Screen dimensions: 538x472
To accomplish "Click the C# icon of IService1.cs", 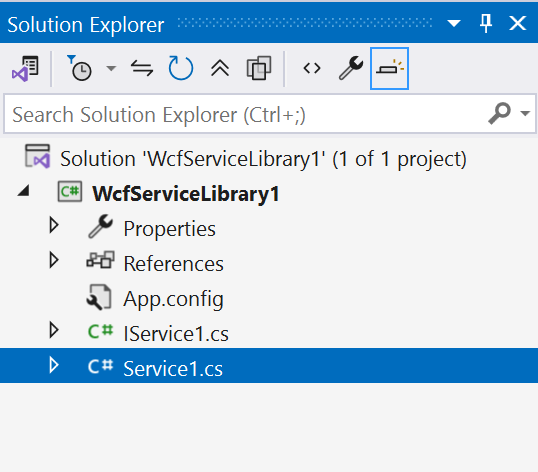I will tap(100, 331).
